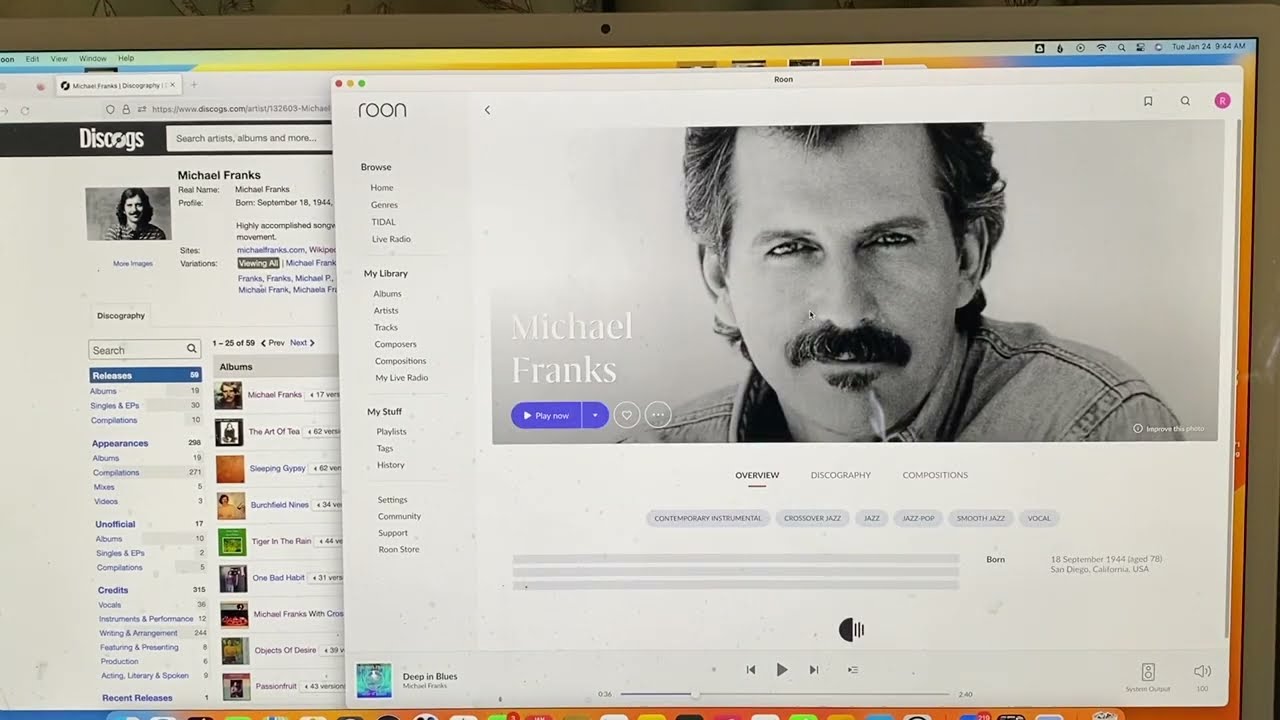Favorite Michael Franks with heart icon
The width and height of the screenshot is (1280, 720).
pos(627,415)
